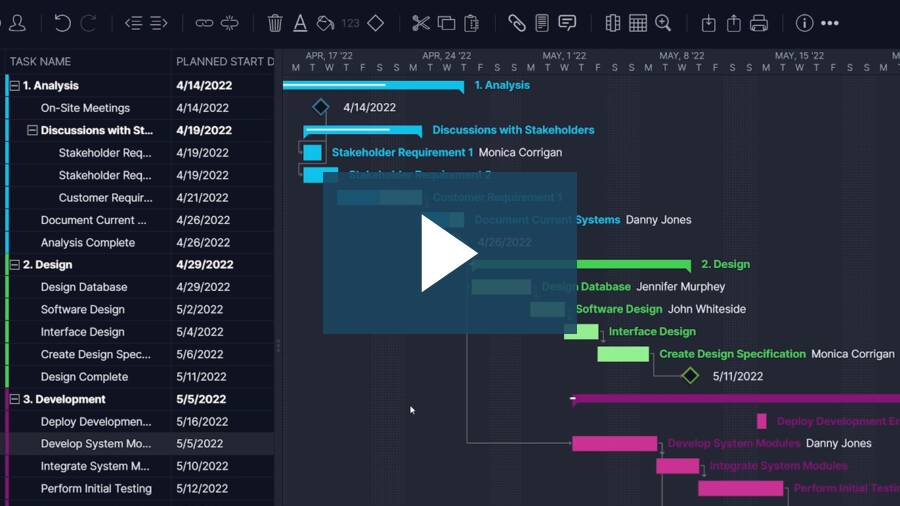Open the comments speech bubble icon
Viewport: 900px width, 506px height.
(x=567, y=24)
